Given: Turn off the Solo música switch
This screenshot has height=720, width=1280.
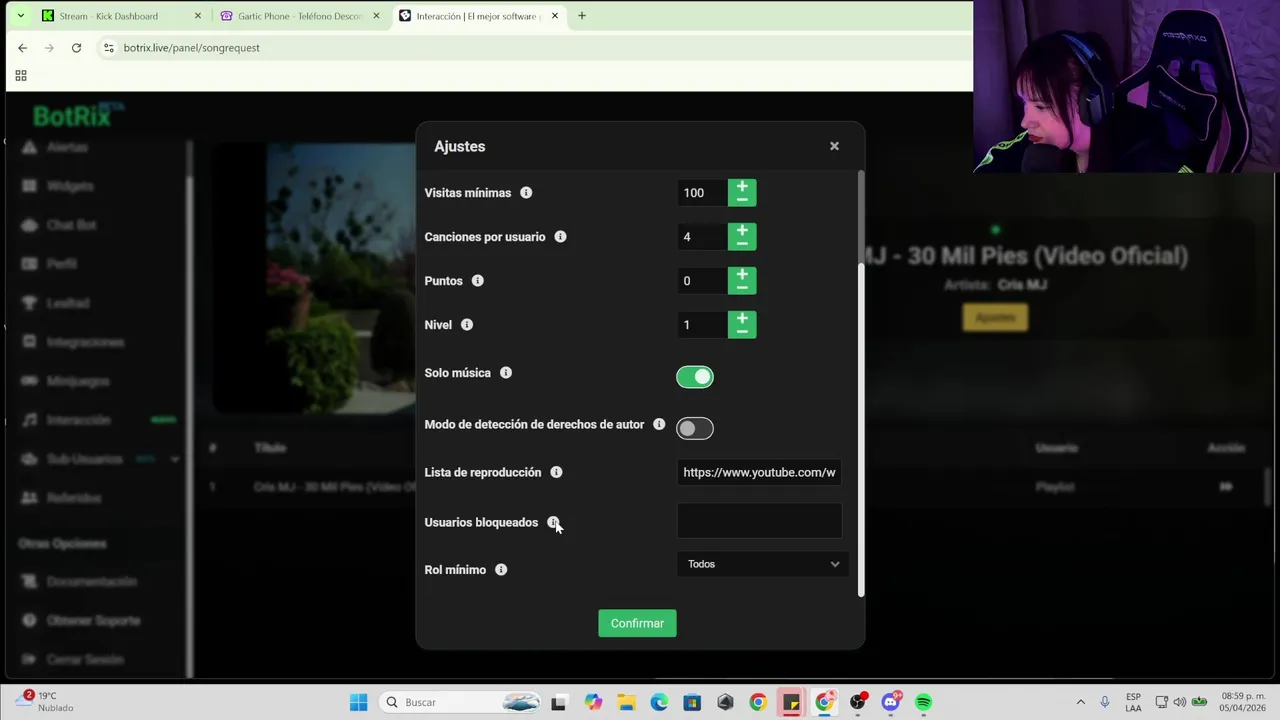Looking at the screenshot, I should pyautogui.click(x=695, y=377).
